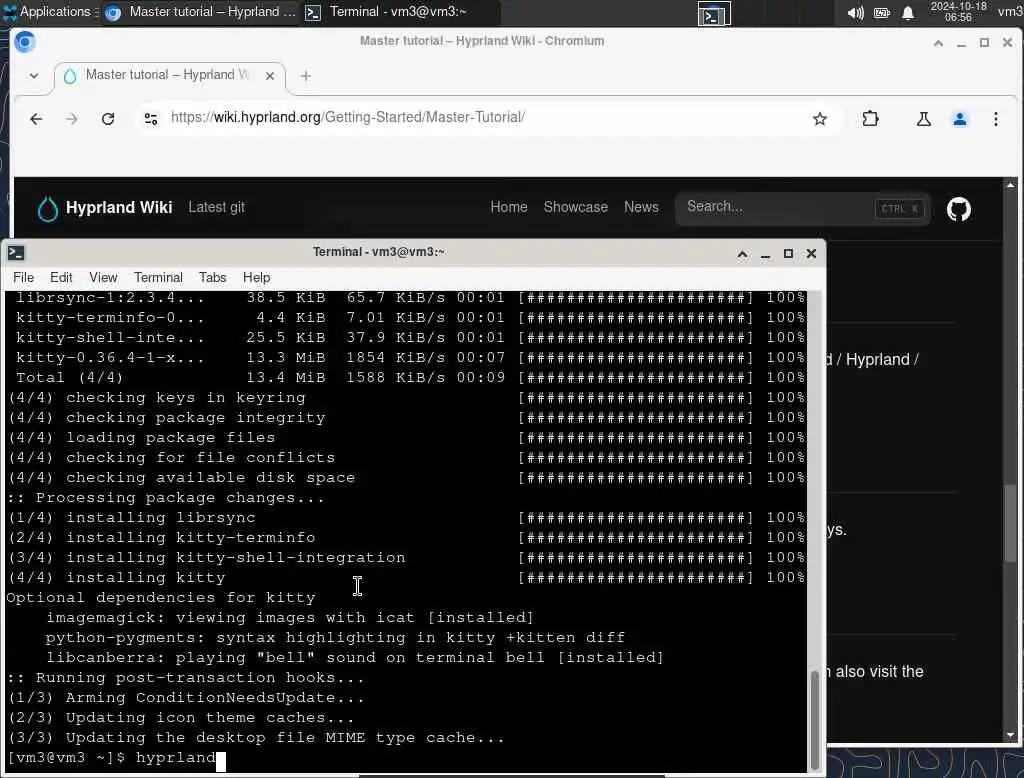1024x778 pixels.
Task: Click the panel clock showing 2024-10-18
Action: tap(958, 12)
